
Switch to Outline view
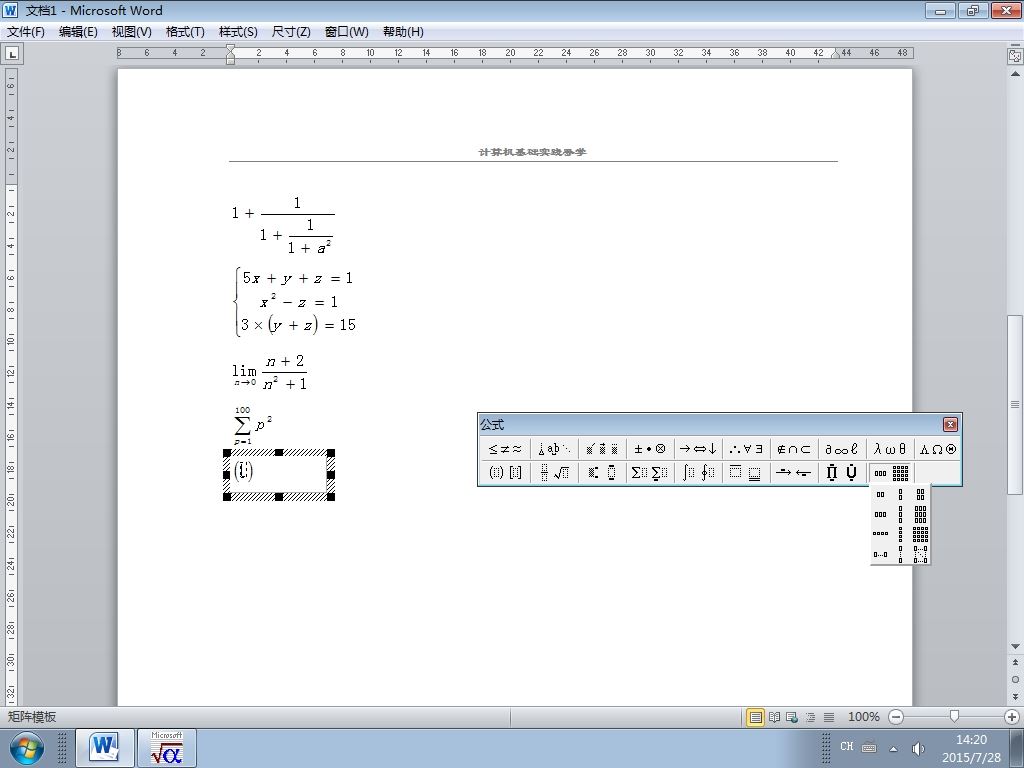click(x=810, y=717)
